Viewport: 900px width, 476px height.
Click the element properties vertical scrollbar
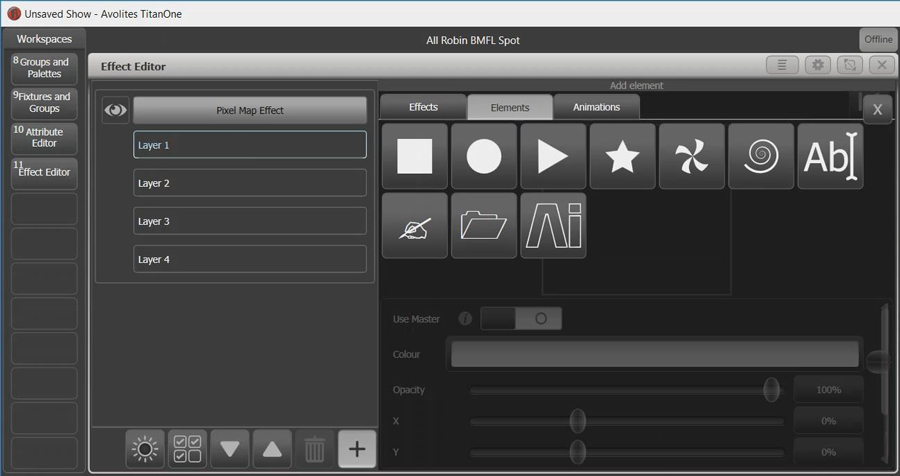click(x=886, y=382)
